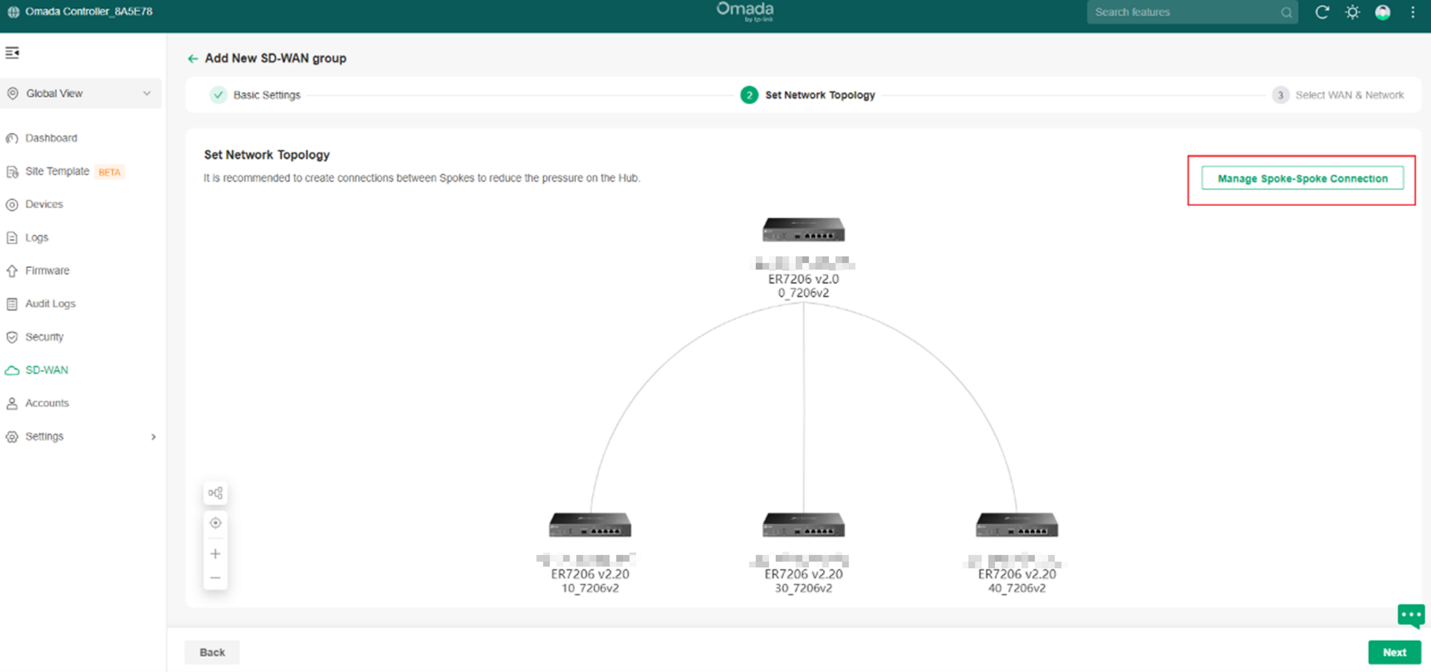The image size is (1431, 672).
Task: Expand Settings submenu arrow
Action: tap(153, 437)
